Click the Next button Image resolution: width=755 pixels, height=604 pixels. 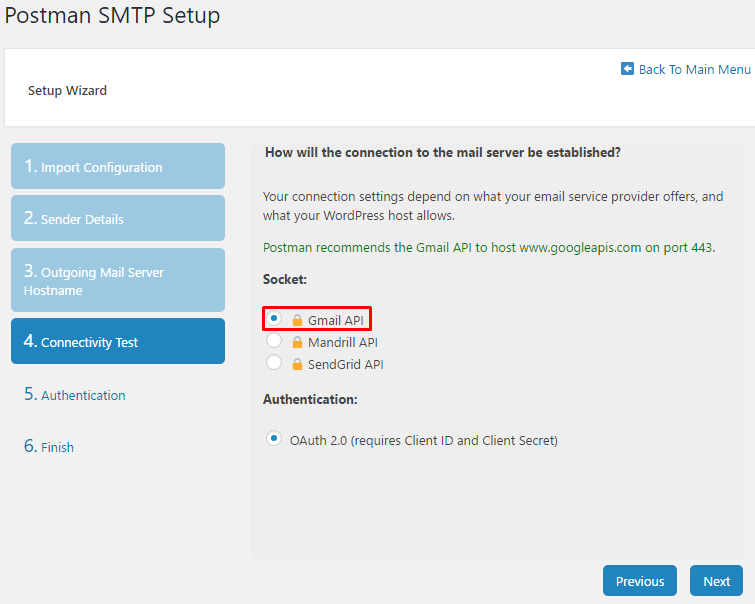[716, 581]
